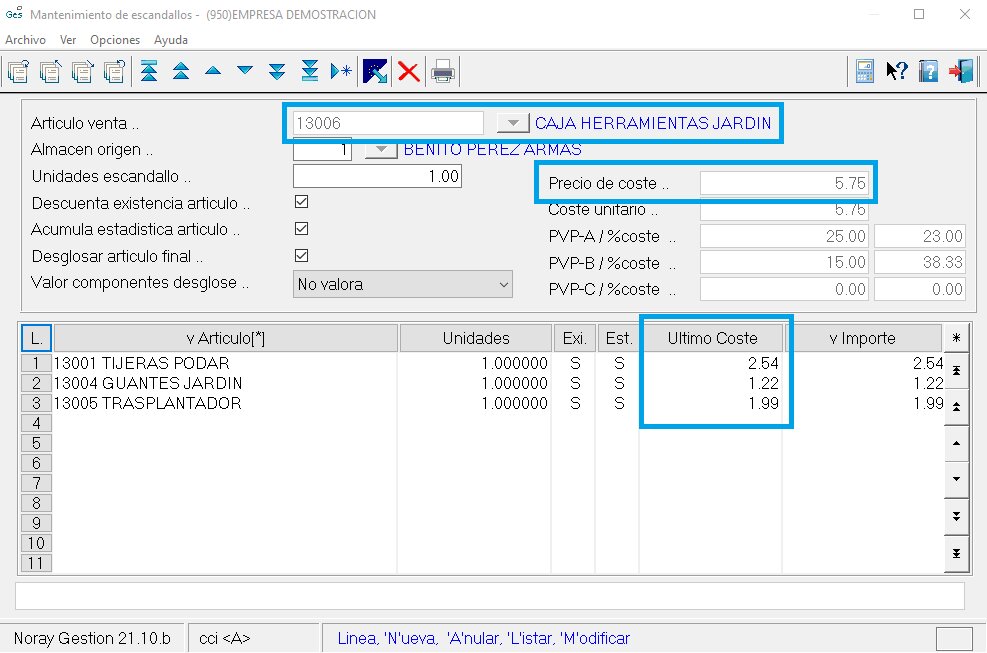
Task: Open the calculator tool in the toolbar
Action: click(865, 71)
